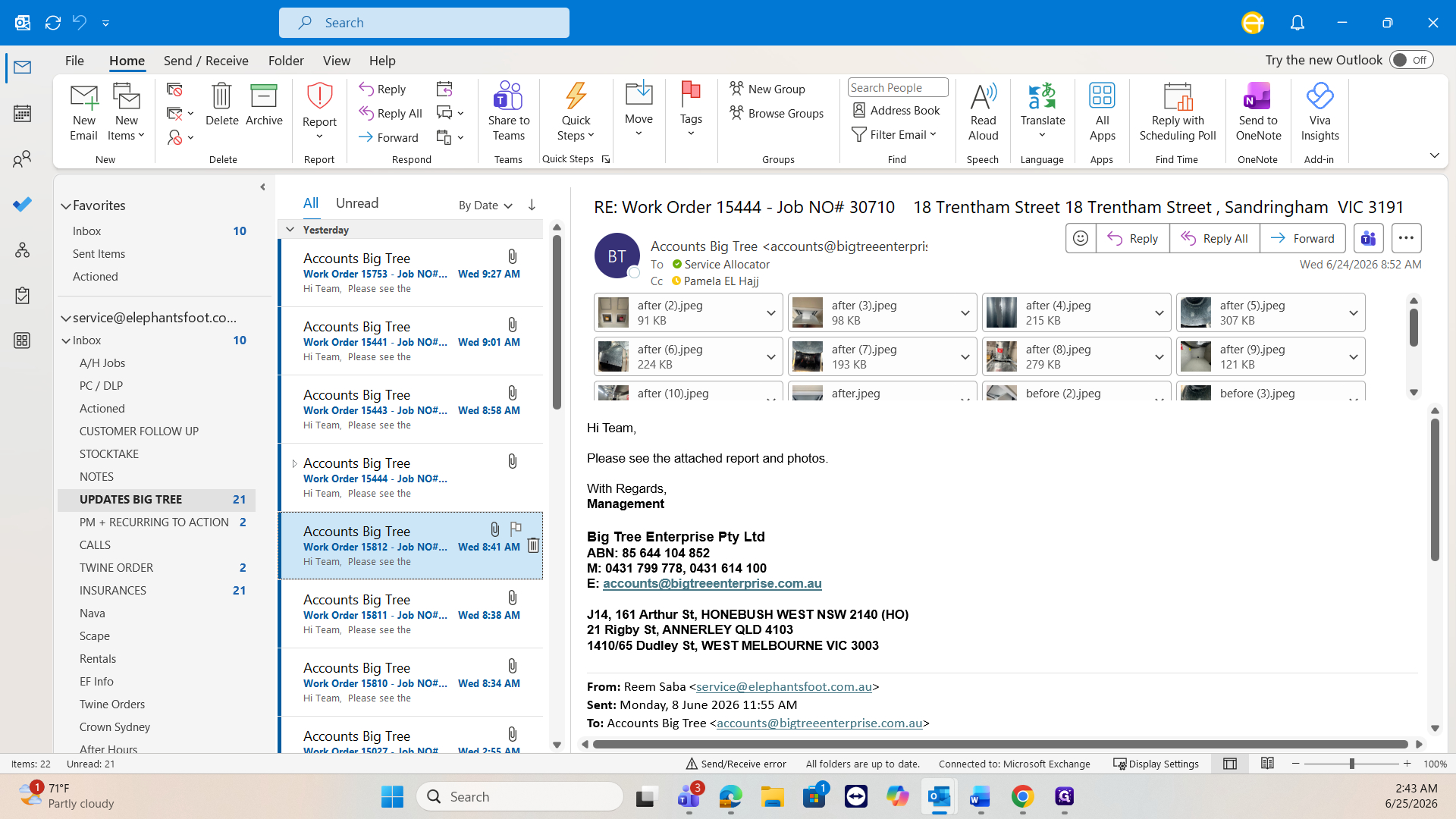Click New Group

(x=767, y=89)
